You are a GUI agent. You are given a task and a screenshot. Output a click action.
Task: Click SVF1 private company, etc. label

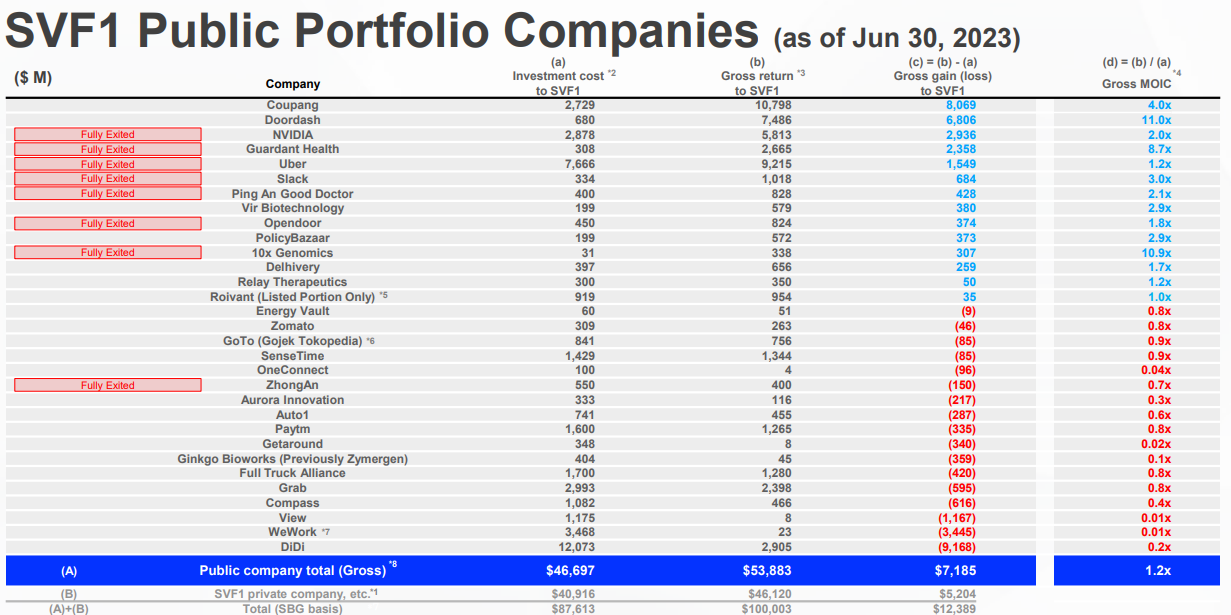click(294, 593)
